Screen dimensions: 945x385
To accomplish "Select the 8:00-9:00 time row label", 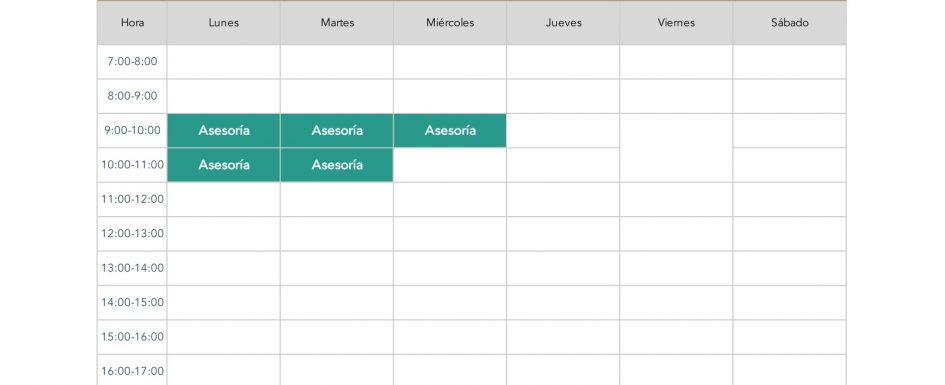I will click(133, 96).
